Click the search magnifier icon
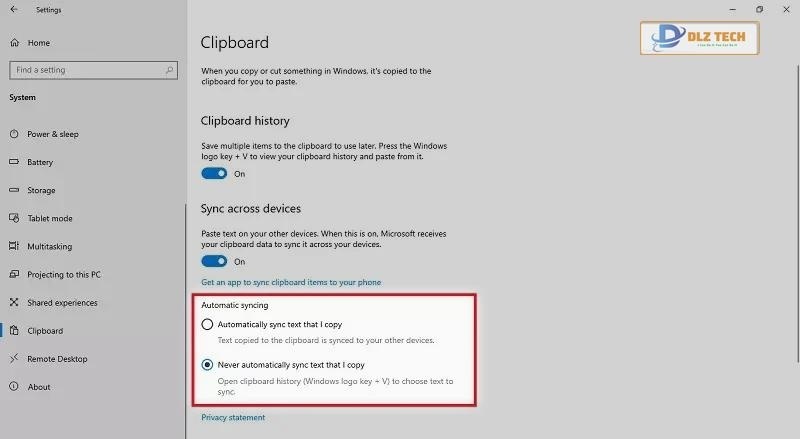This screenshot has width=800, height=439. coord(171,70)
